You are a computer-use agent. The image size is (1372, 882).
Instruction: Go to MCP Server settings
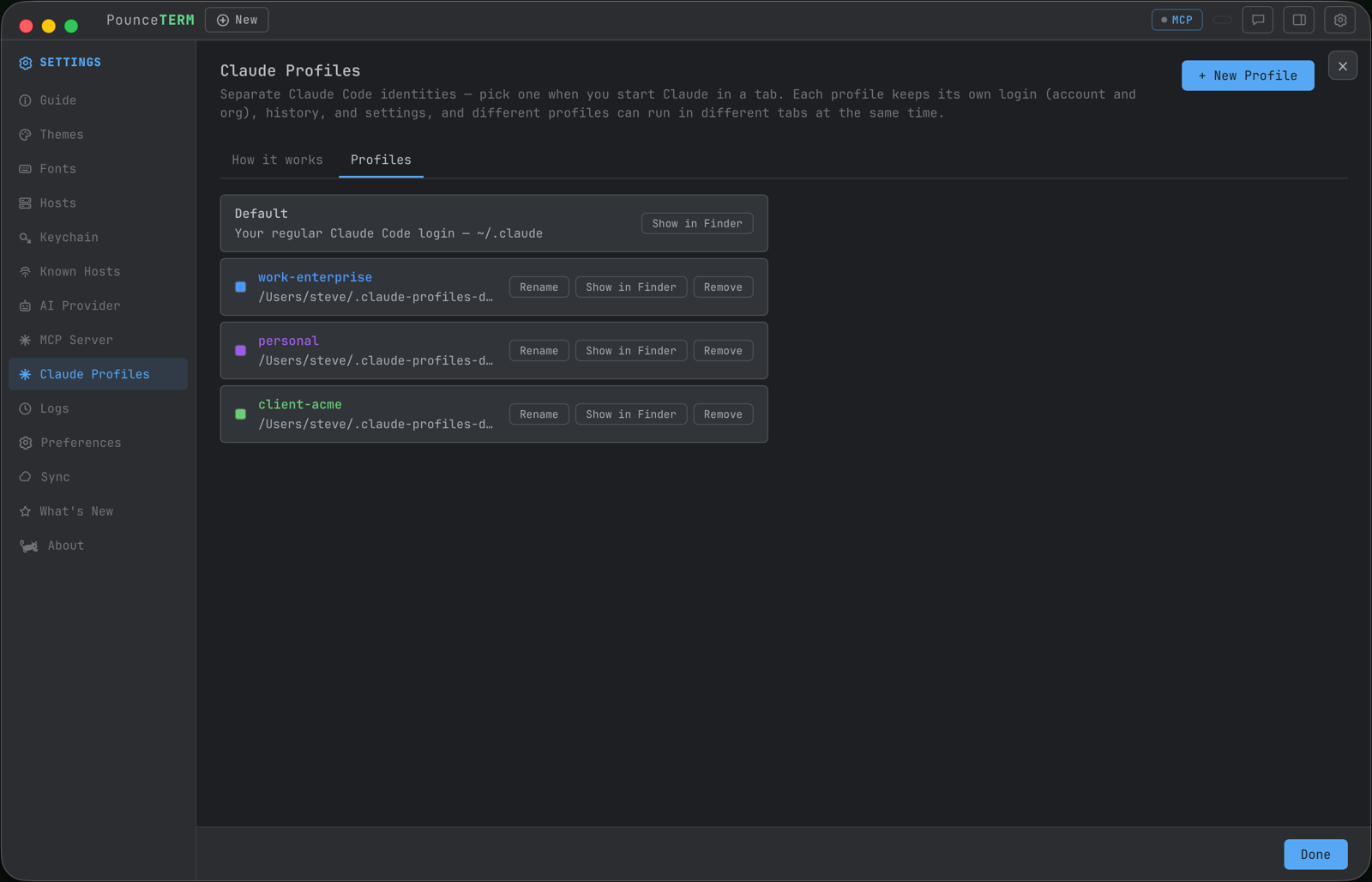(98, 341)
